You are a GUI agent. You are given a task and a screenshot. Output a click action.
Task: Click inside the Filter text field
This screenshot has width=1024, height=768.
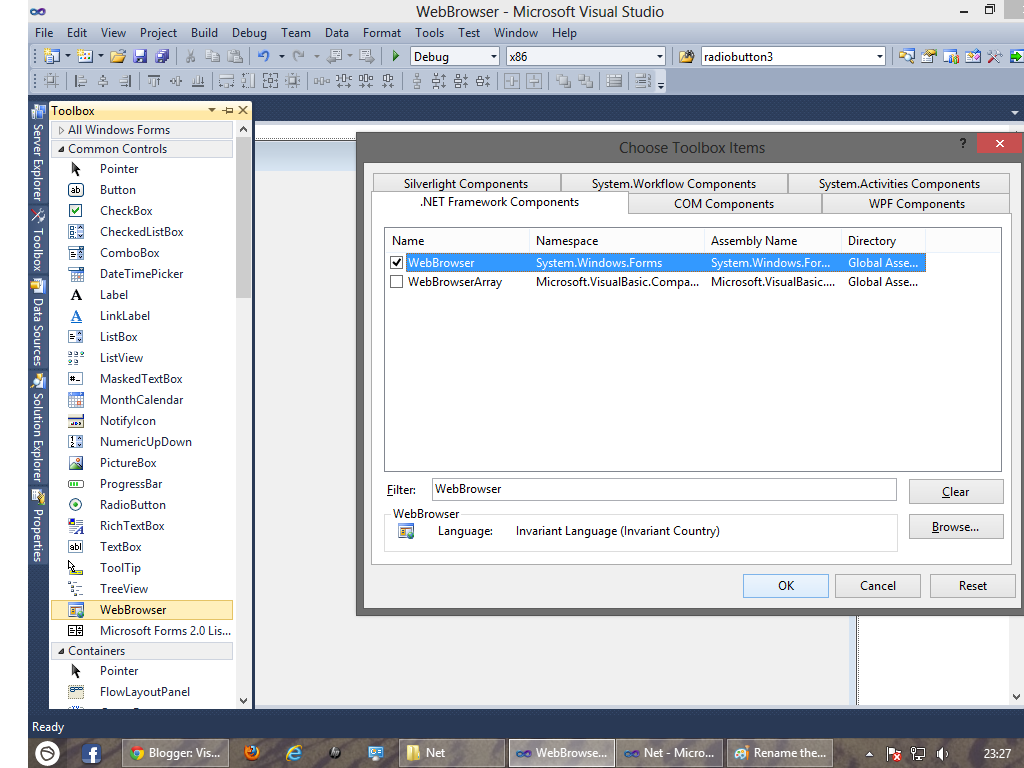point(660,489)
